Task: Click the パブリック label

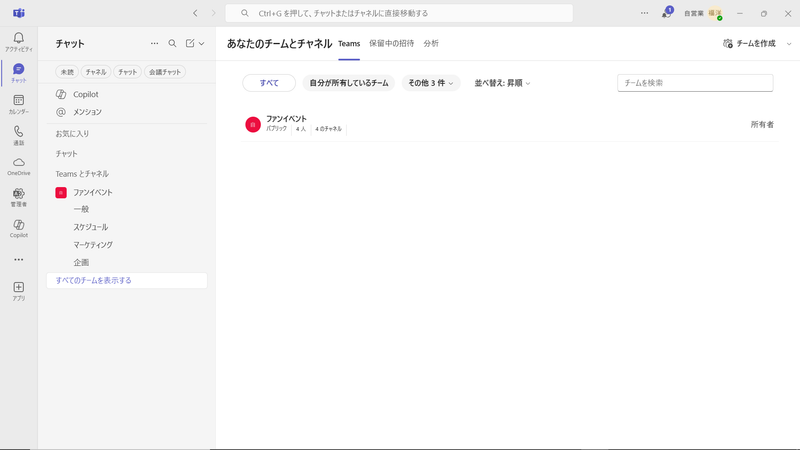Action: tap(276, 129)
